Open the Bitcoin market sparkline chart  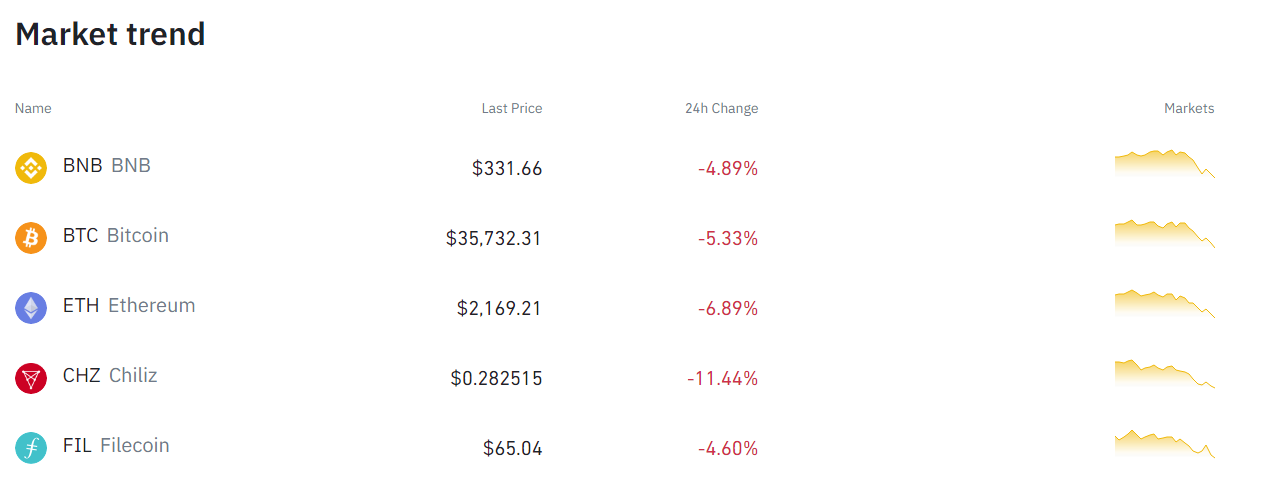pos(1164,234)
